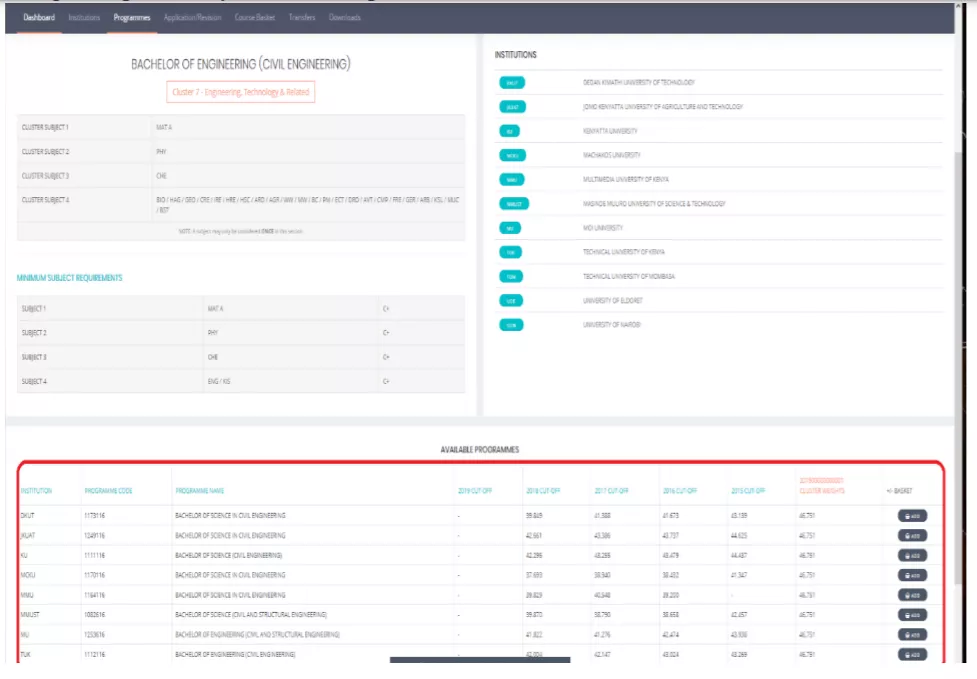Open the Dashboard tab

39,18
